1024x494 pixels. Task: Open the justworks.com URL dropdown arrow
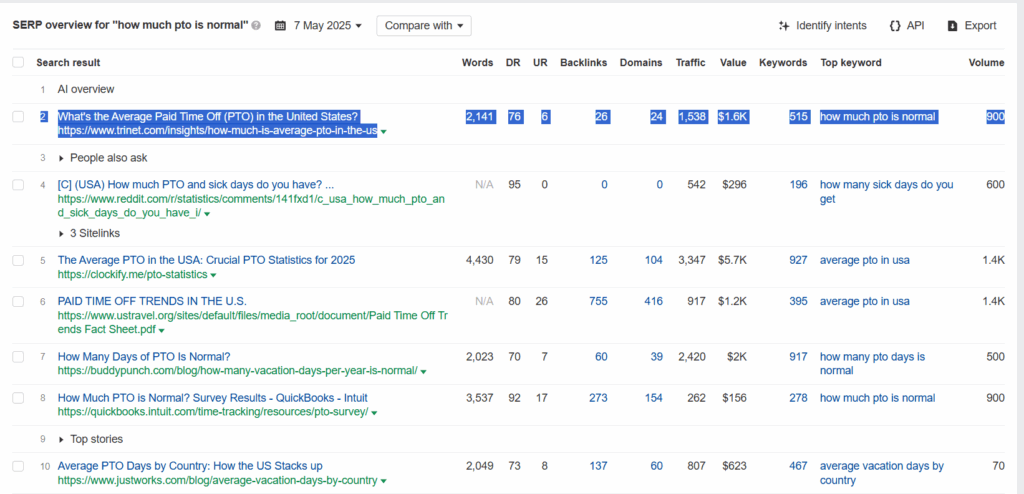point(383,481)
